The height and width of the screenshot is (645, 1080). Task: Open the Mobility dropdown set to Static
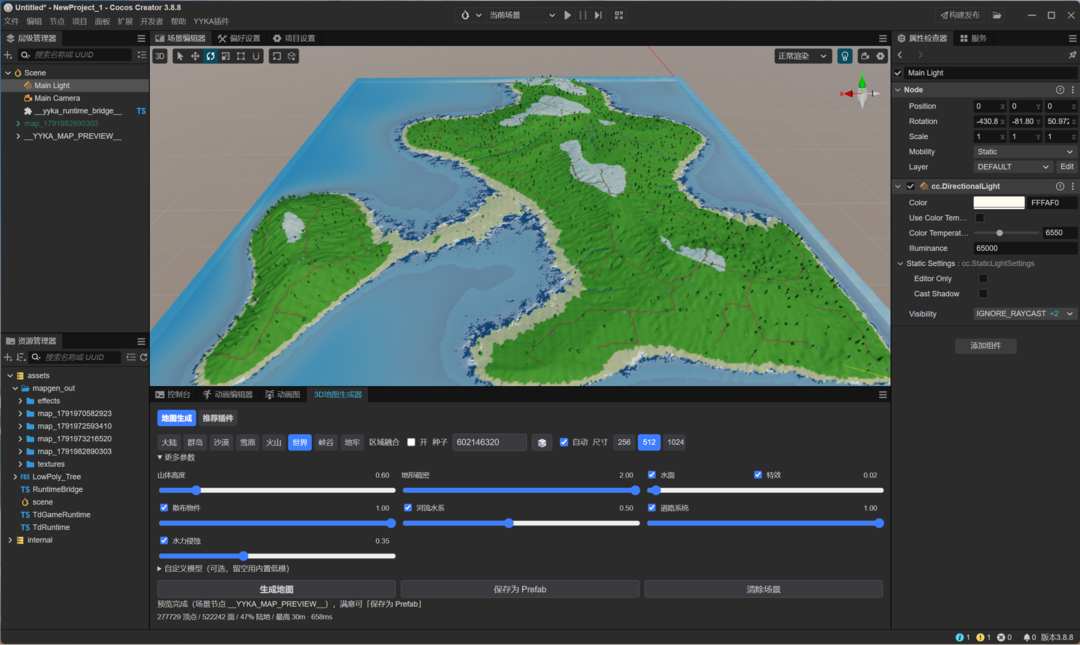click(1024, 152)
